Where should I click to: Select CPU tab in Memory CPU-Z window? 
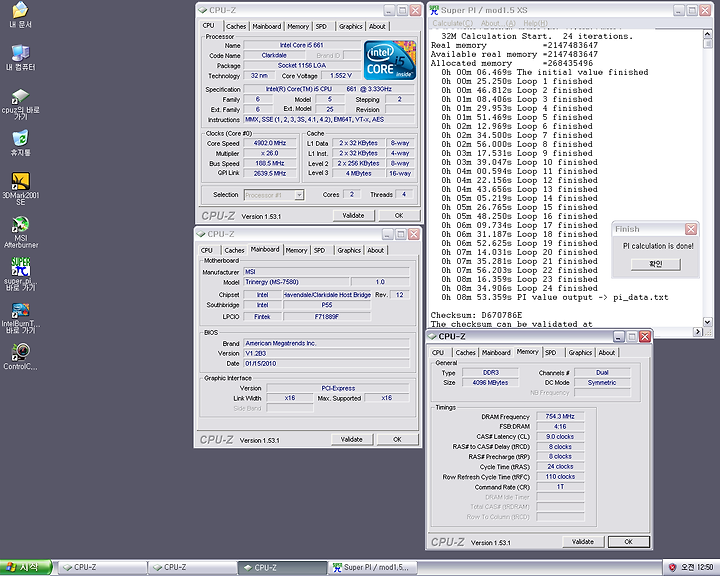point(438,352)
